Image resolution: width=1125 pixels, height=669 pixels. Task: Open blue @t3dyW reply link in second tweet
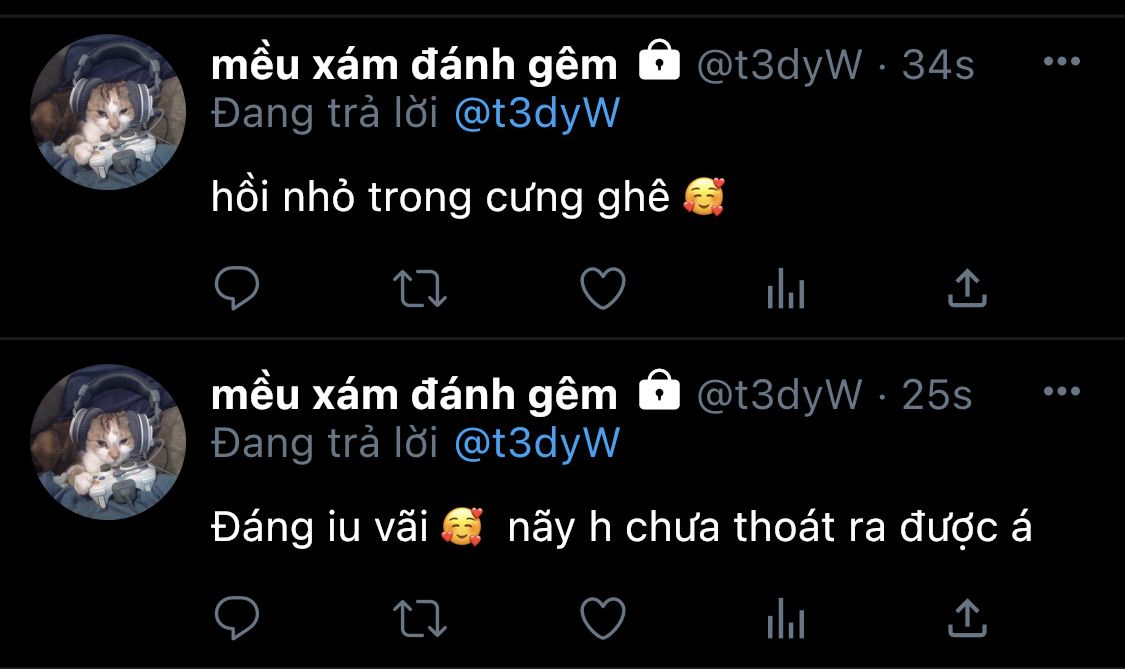pyautogui.click(x=537, y=443)
